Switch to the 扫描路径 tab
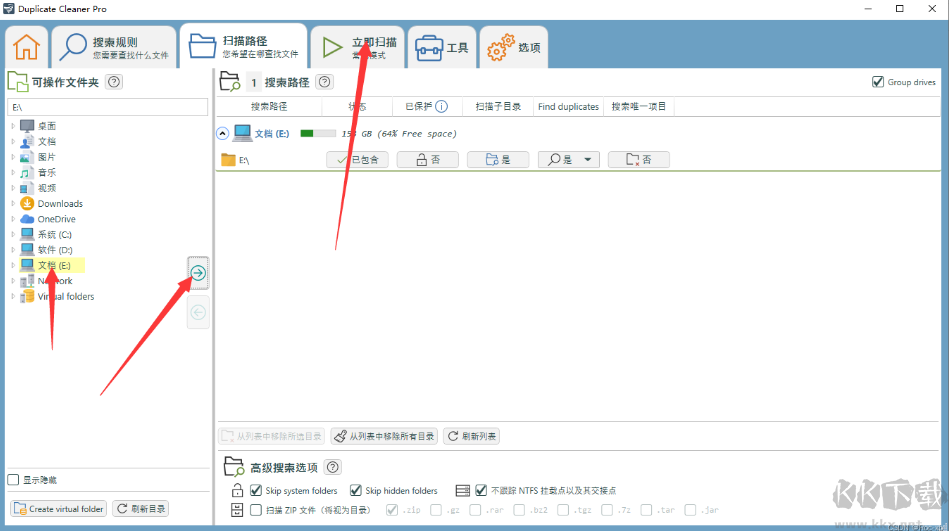The height and width of the screenshot is (531, 949). pos(244,46)
